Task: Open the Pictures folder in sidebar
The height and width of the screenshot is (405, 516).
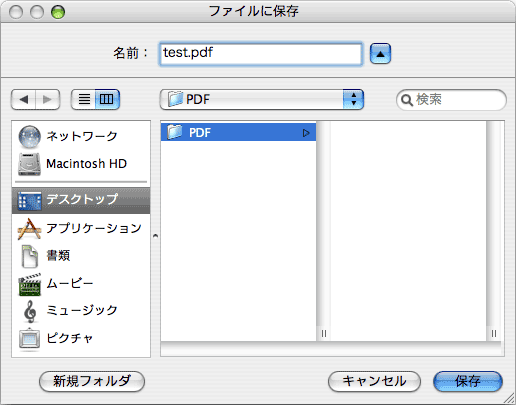Action: 81,338
